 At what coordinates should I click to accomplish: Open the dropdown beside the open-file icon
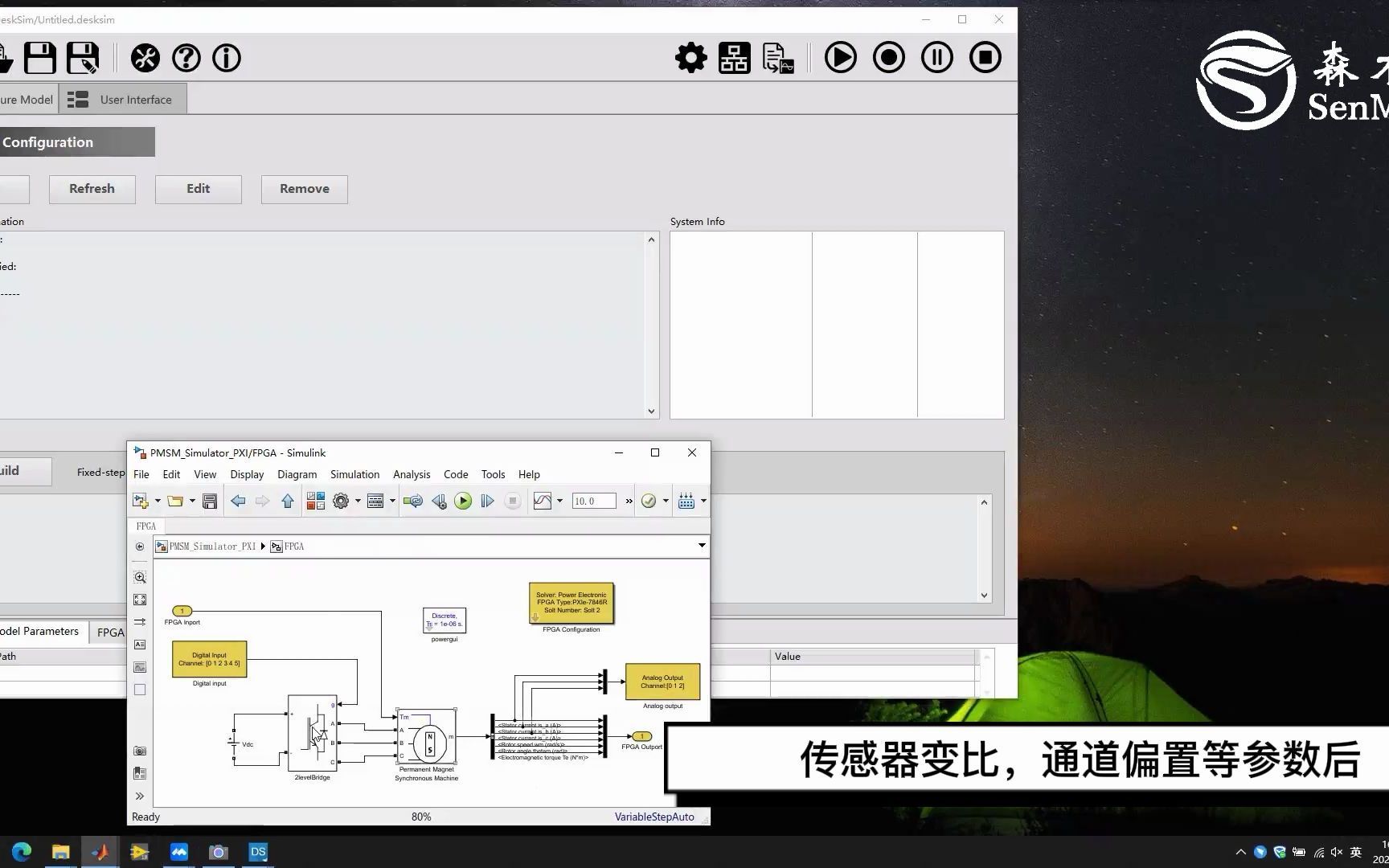(x=191, y=501)
